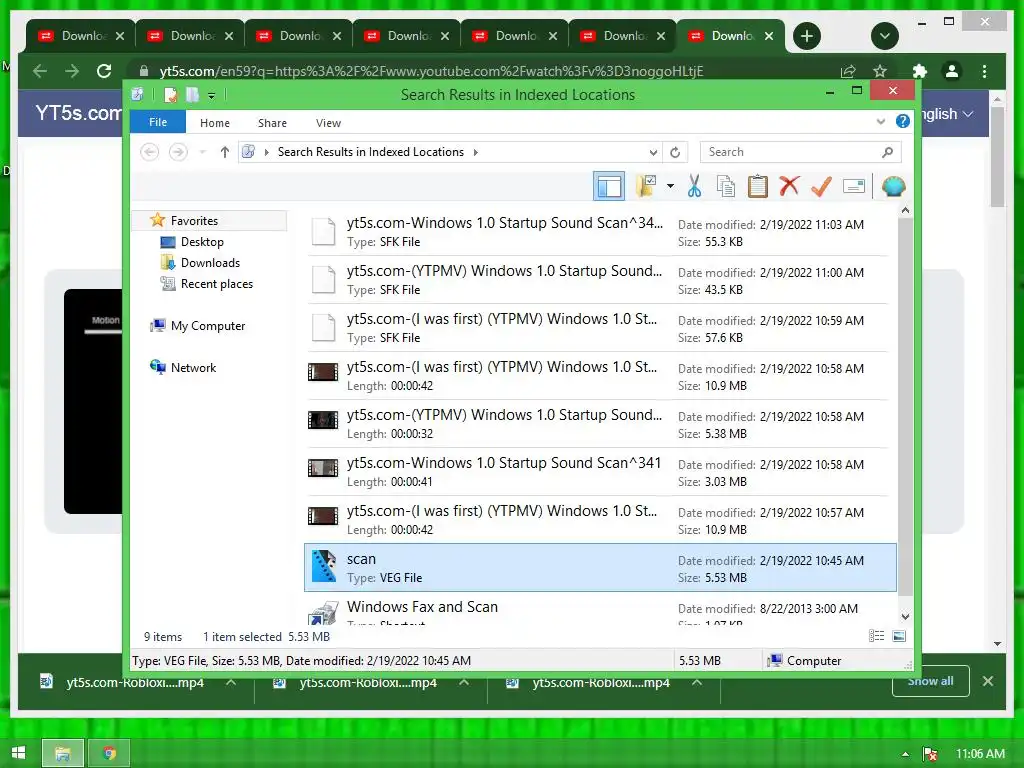The image size is (1024, 768).
Task: Open the Chrome tab search dropdown
Action: pyautogui.click(x=885, y=36)
